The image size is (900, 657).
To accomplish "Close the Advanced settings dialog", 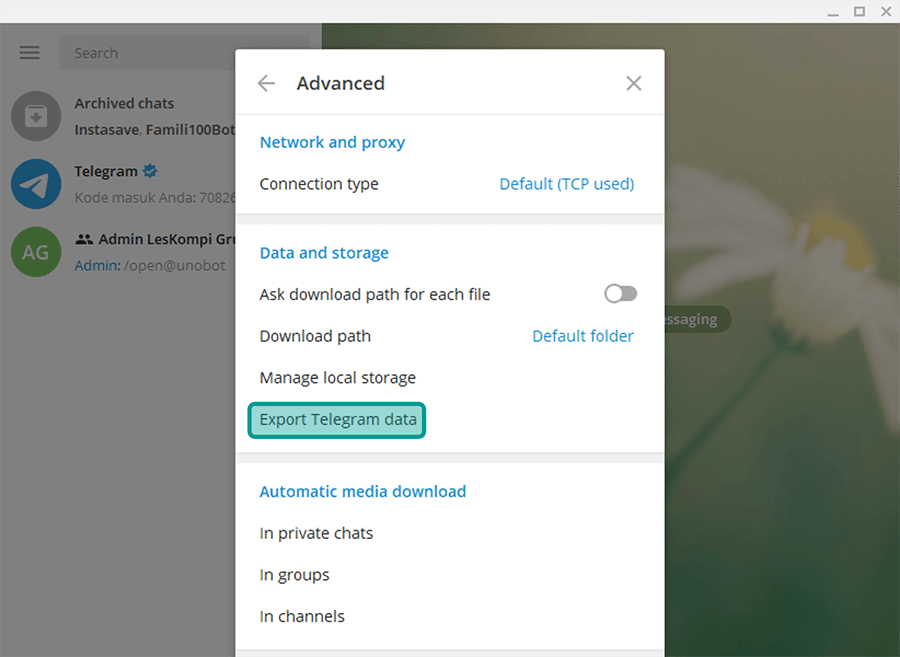I will (634, 83).
